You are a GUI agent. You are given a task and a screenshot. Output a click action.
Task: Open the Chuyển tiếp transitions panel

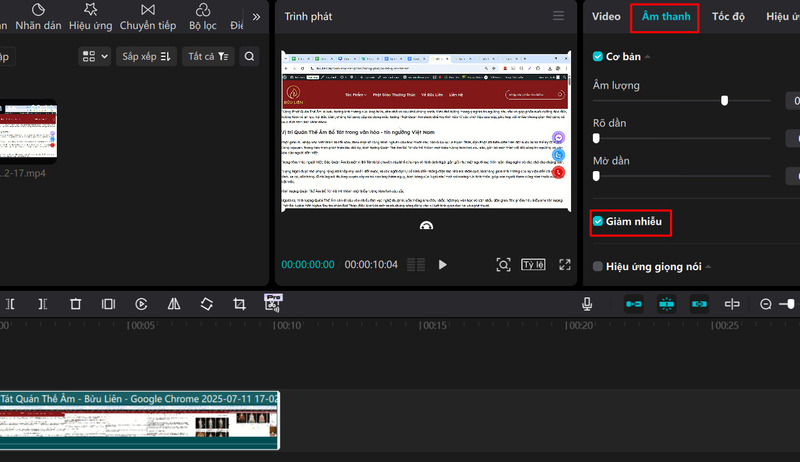coord(147,16)
